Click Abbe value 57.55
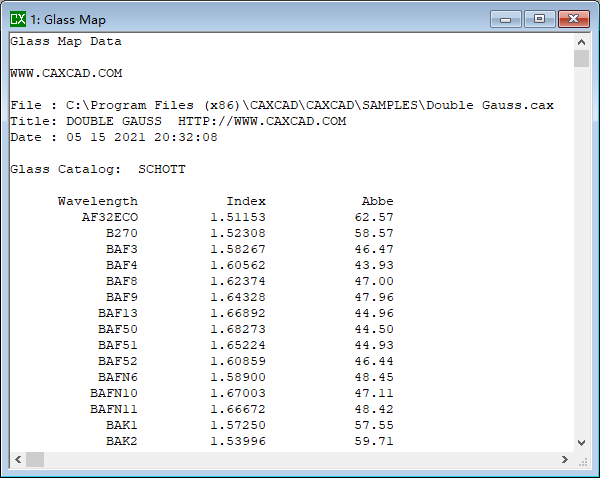Image resolution: width=600 pixels, height=478 pixels. pyautogui.click(x=374, y=425)
